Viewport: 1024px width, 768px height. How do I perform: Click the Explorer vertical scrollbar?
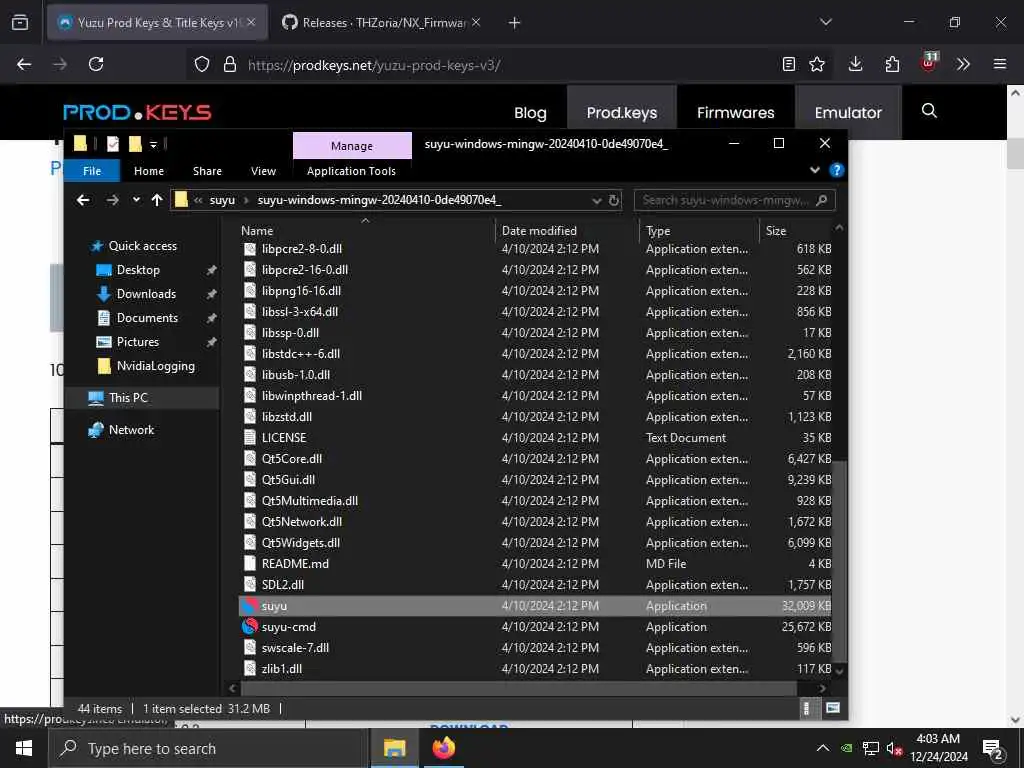click(x=840, y=562)
